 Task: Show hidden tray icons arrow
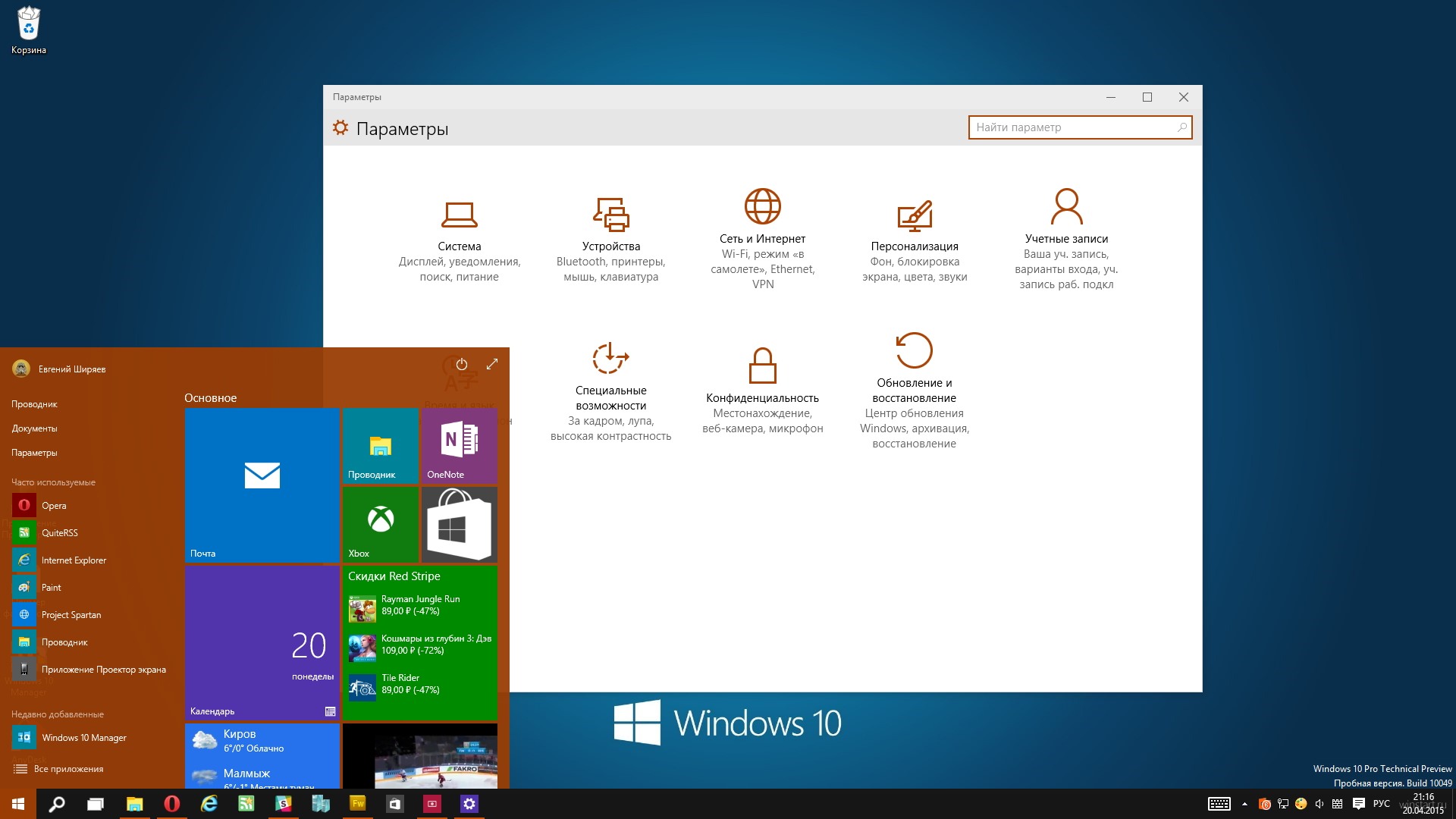coord(1244,804)
